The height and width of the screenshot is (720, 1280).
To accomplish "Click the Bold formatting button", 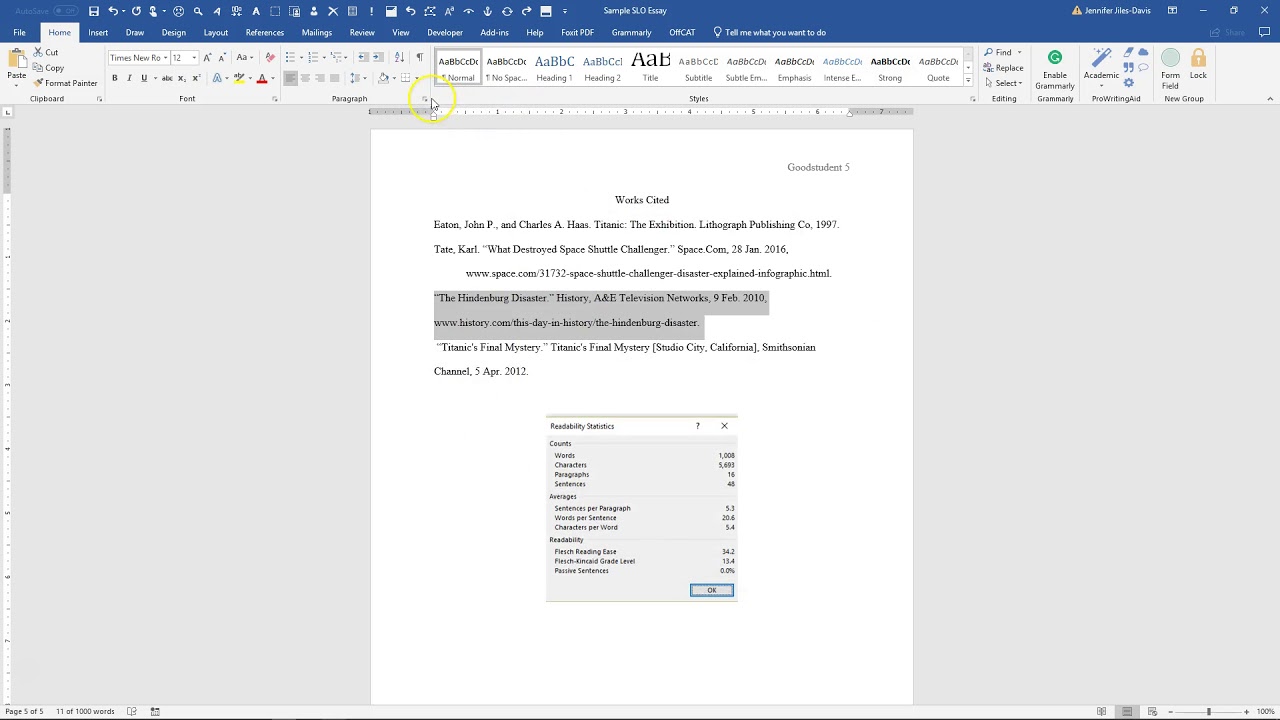I will pyautogui.click(x=114, y=78).
